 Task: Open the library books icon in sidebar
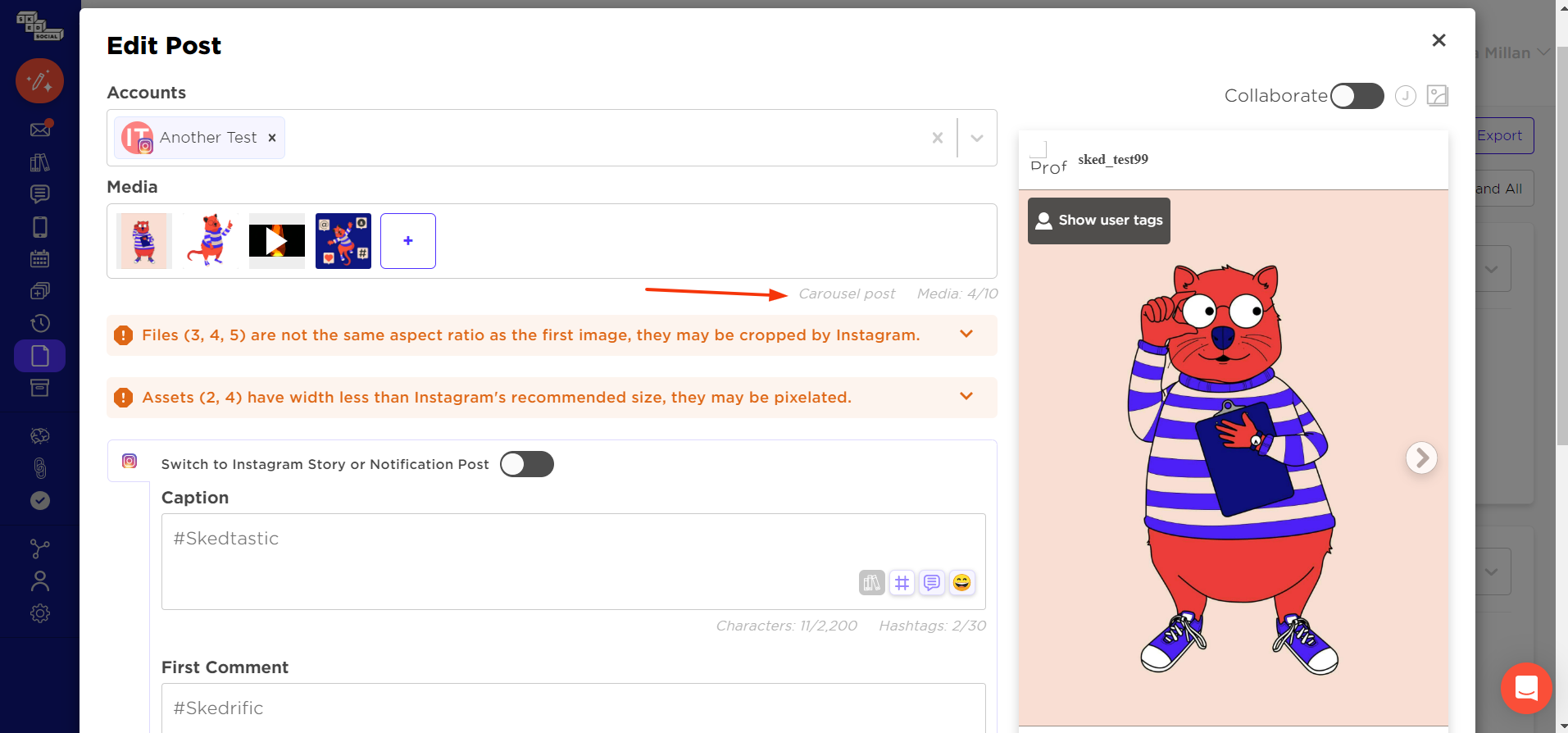(x=39, y=162)
